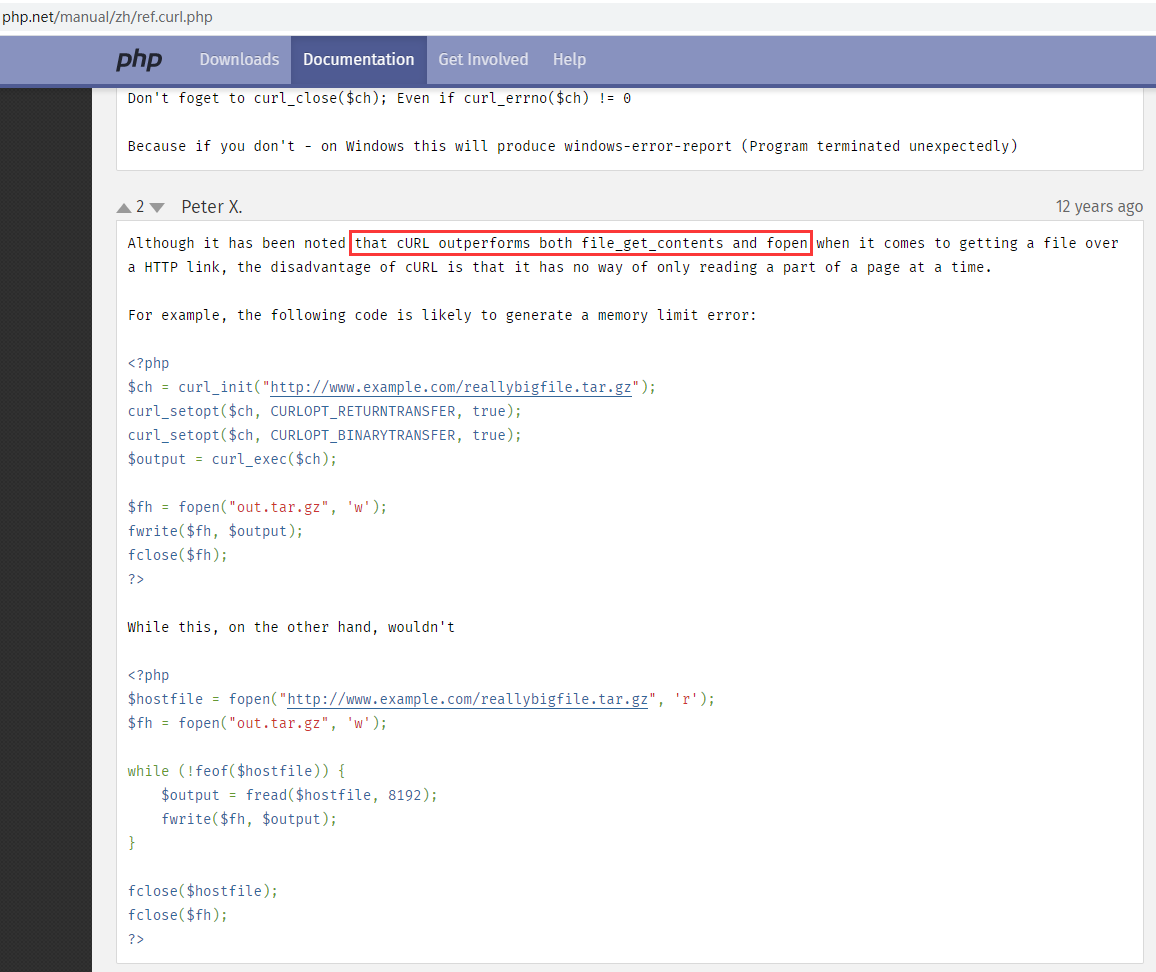Click the author name Peter X.
Viewport: 1156px width, 972px height.
point(212,207)
